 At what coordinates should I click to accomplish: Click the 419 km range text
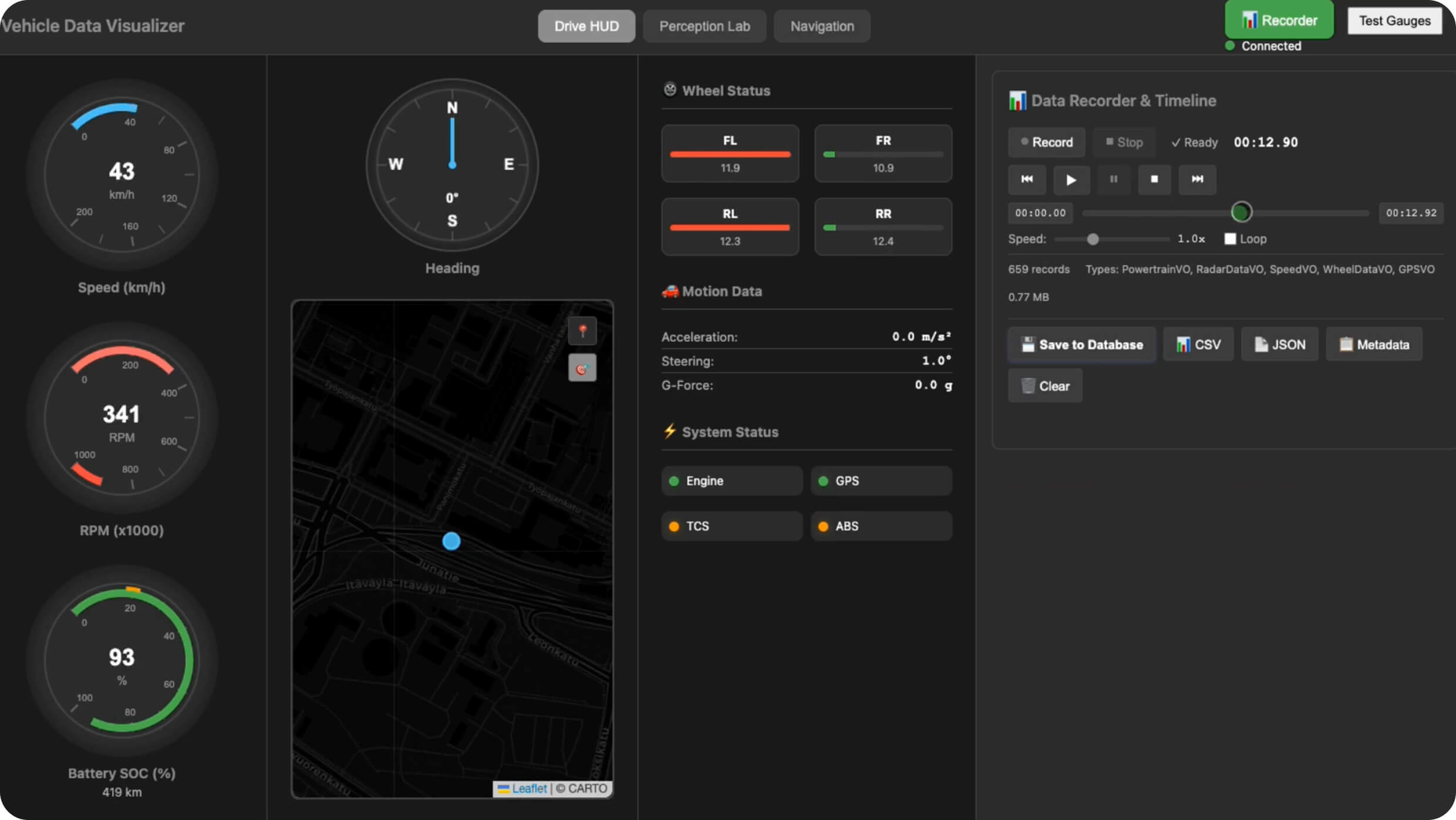[x=122, y=792]
